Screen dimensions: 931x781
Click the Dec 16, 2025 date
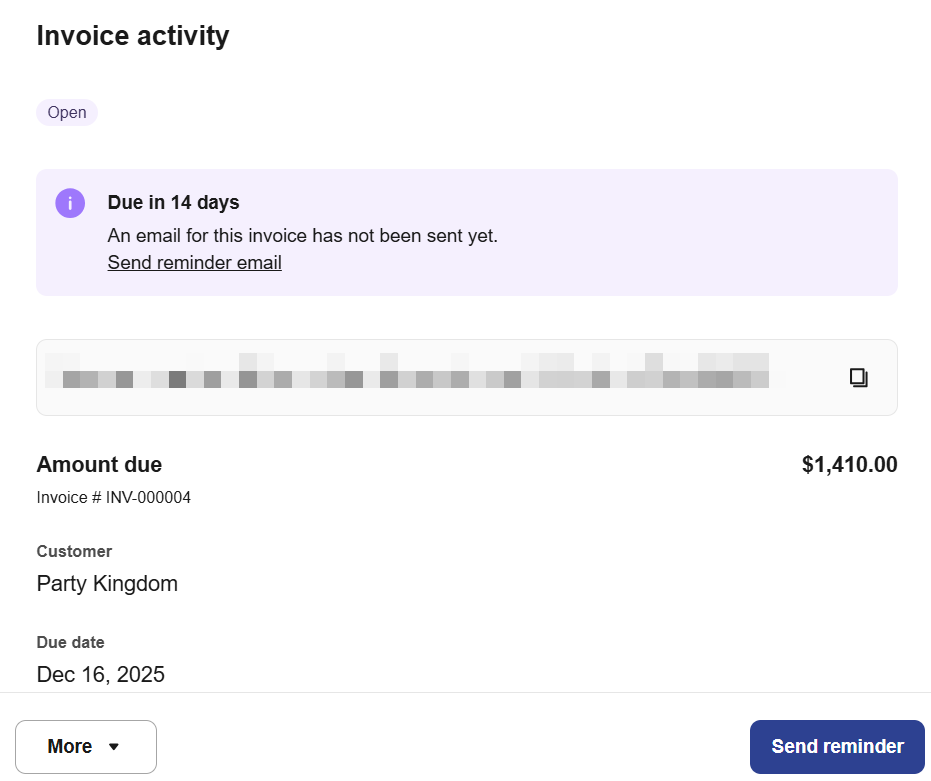(x=100, y=674)
